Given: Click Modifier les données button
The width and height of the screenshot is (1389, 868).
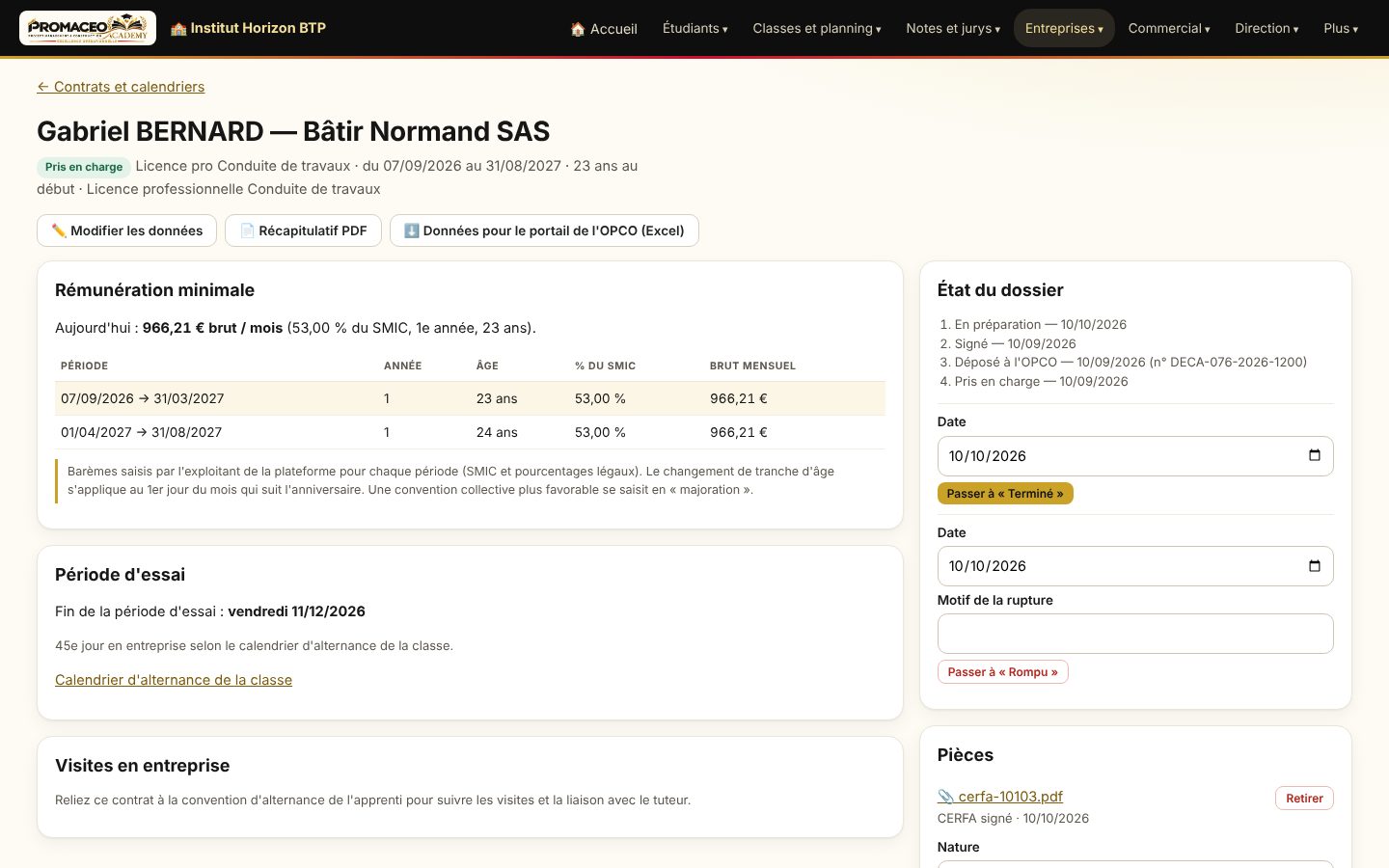Looking at the screenshot, I should point(126,231).
